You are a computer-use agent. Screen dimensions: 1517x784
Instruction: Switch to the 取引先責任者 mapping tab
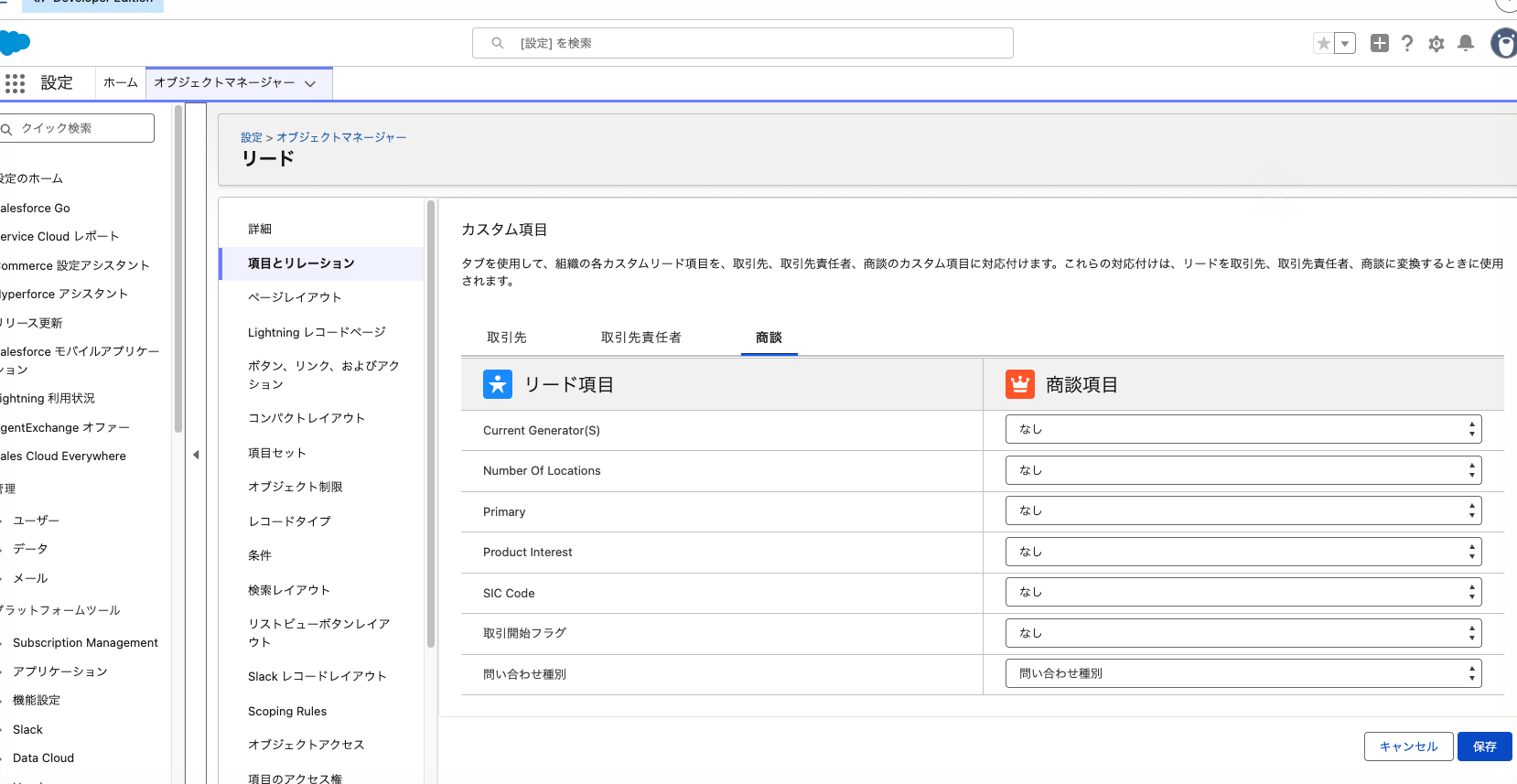640,338
